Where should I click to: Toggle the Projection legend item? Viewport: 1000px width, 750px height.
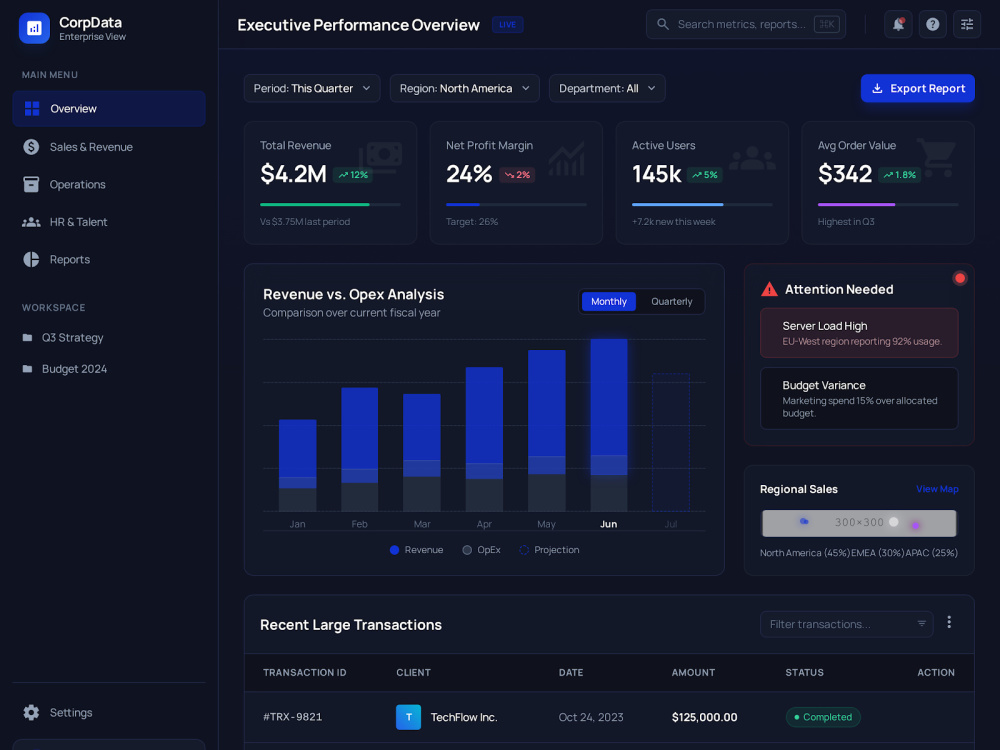tap(549, 550)
